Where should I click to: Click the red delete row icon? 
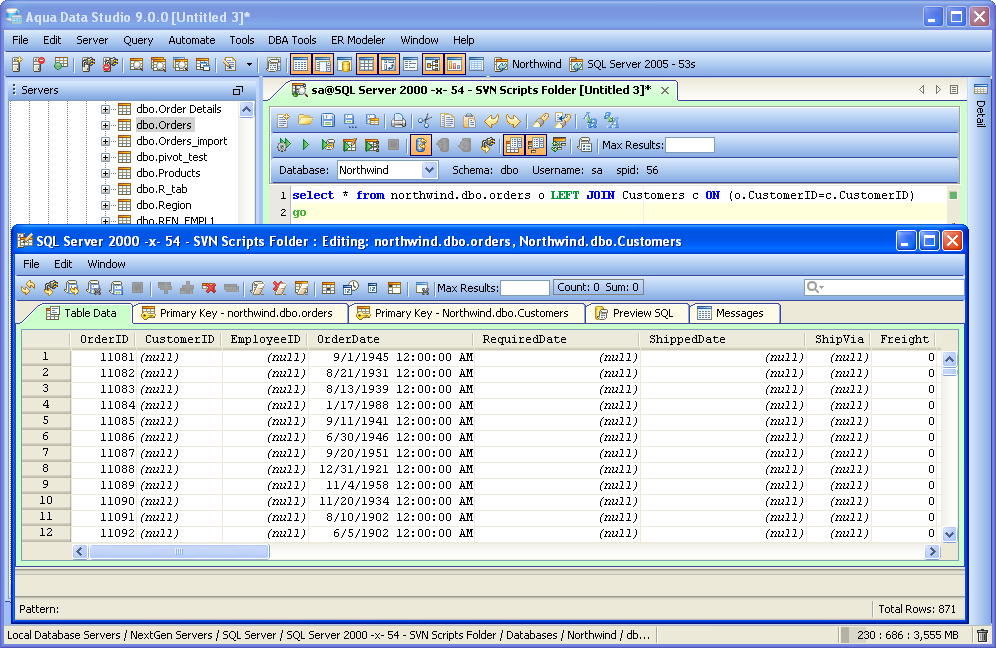tap(209, 288)
